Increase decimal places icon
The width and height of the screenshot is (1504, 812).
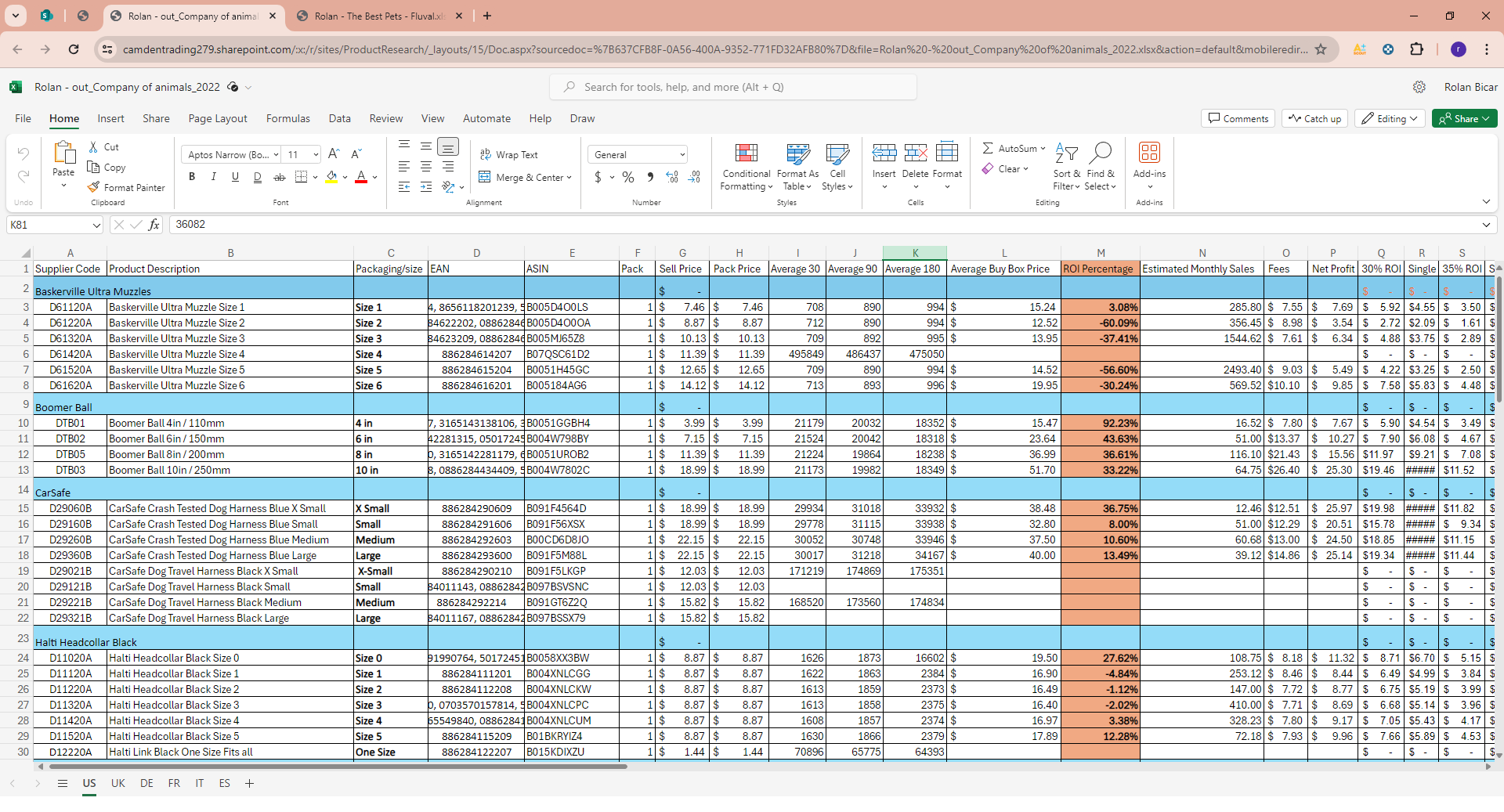point(672,177)
